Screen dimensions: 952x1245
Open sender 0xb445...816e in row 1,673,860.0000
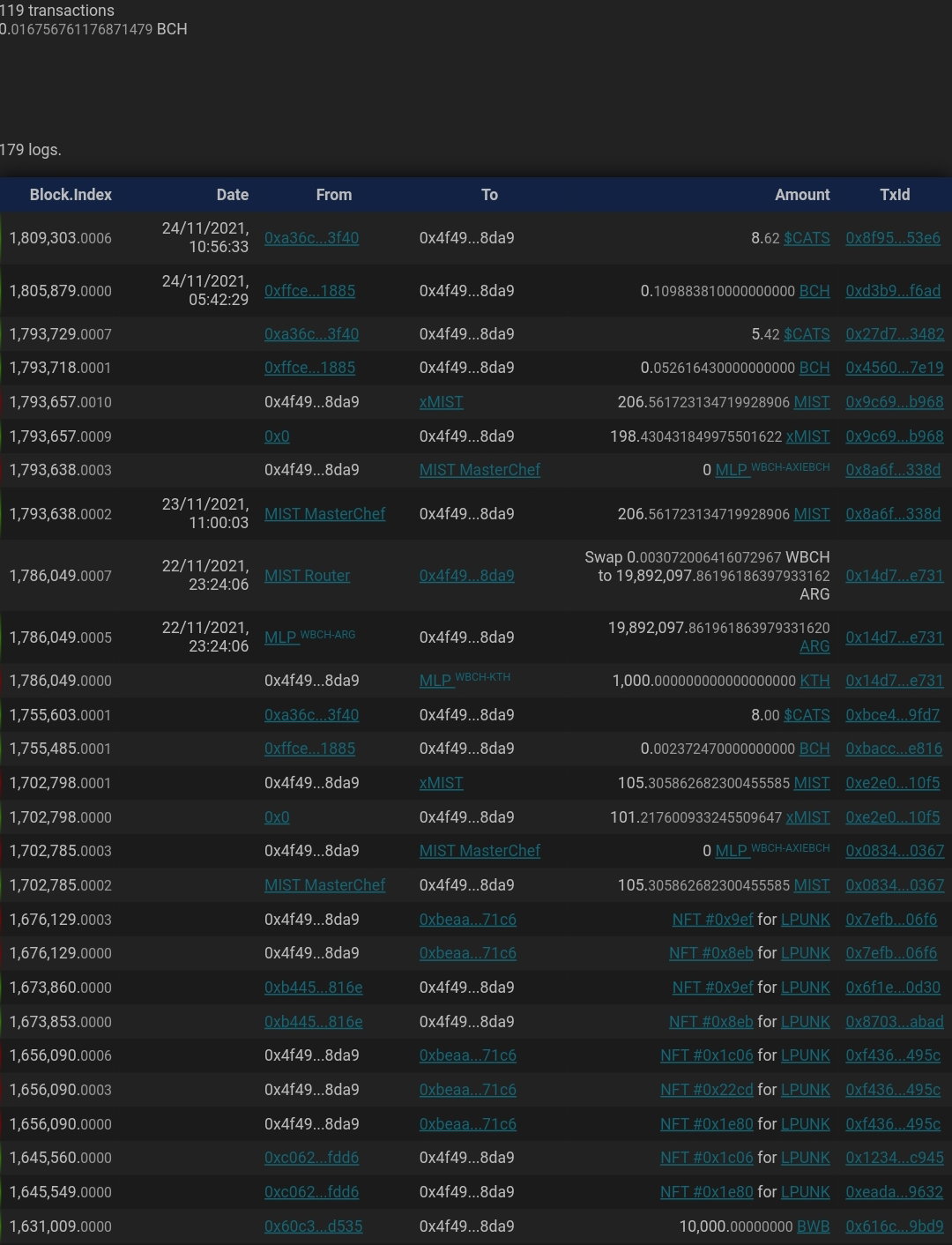[x=313, y=988]
